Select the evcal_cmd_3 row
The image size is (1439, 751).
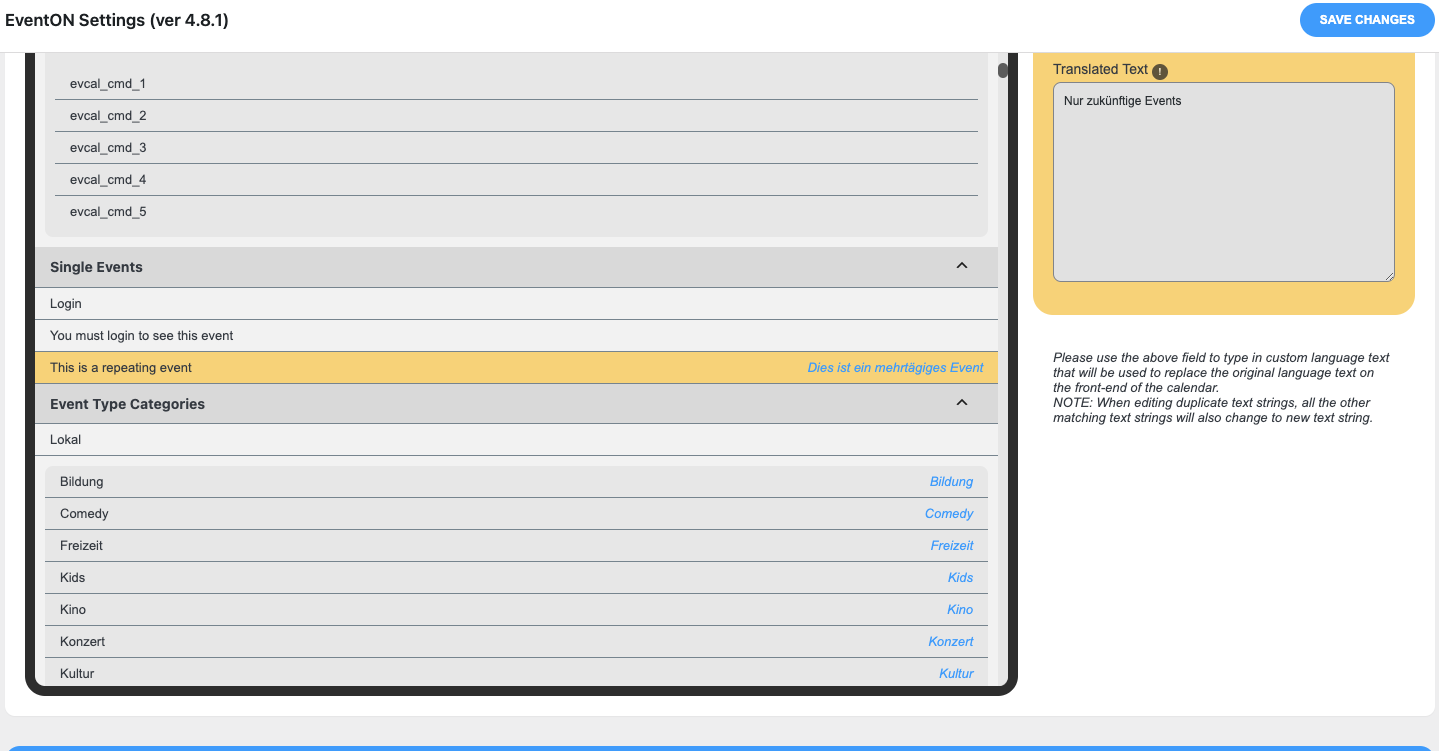tap(516, 148)
